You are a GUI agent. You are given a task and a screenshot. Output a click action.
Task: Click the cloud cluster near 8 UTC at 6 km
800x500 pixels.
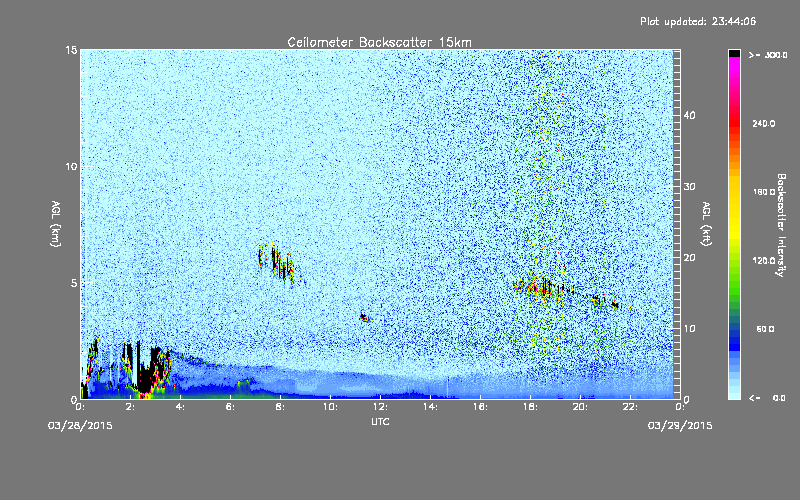pos(277,263)
